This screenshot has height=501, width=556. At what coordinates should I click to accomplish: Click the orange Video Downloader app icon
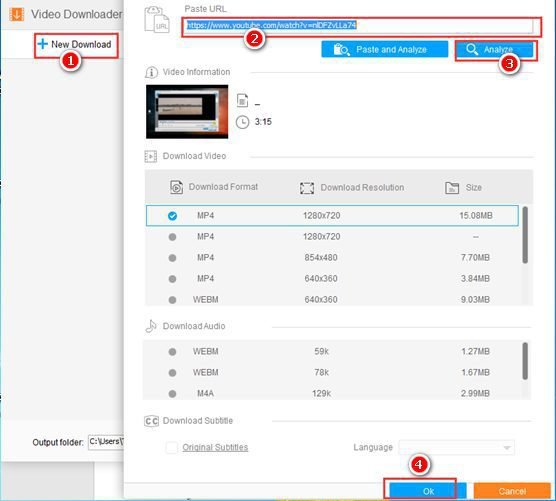pyautogui.click(x=16, y=14)
